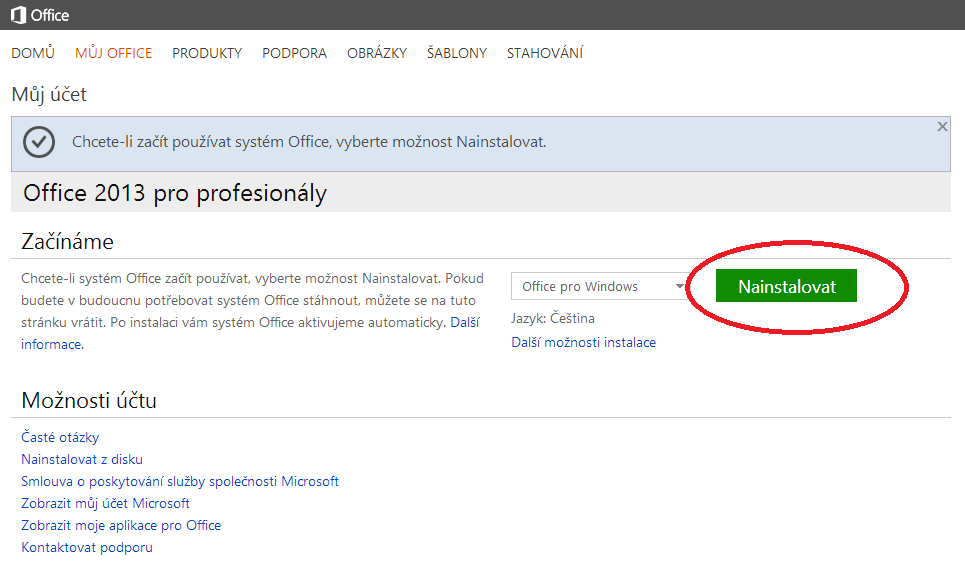Click the Kontaktovat podporu link
This screenshot has width=965, height=582.
[87, 548]
